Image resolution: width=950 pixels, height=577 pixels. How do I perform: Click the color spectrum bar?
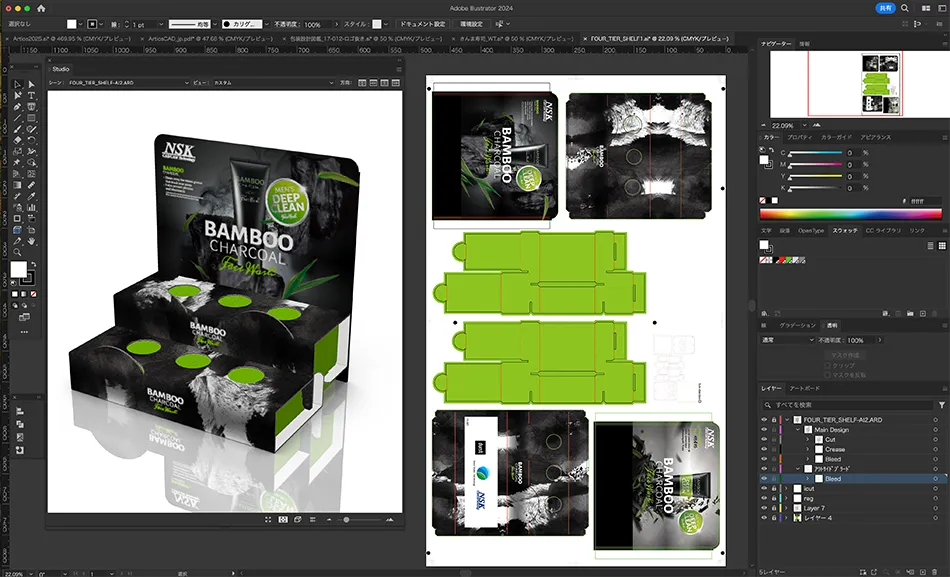tap(850, 213)
